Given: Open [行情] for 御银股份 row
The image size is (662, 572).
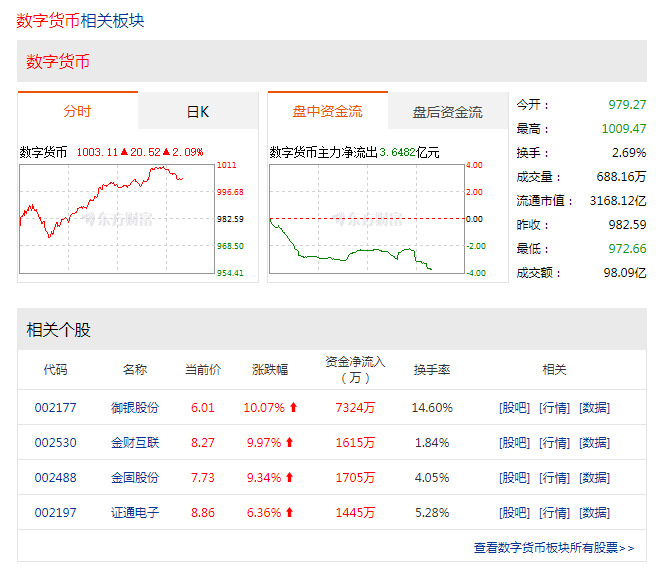Looking at the screenshot, I should pyautogui.click(x=554, y=408).
